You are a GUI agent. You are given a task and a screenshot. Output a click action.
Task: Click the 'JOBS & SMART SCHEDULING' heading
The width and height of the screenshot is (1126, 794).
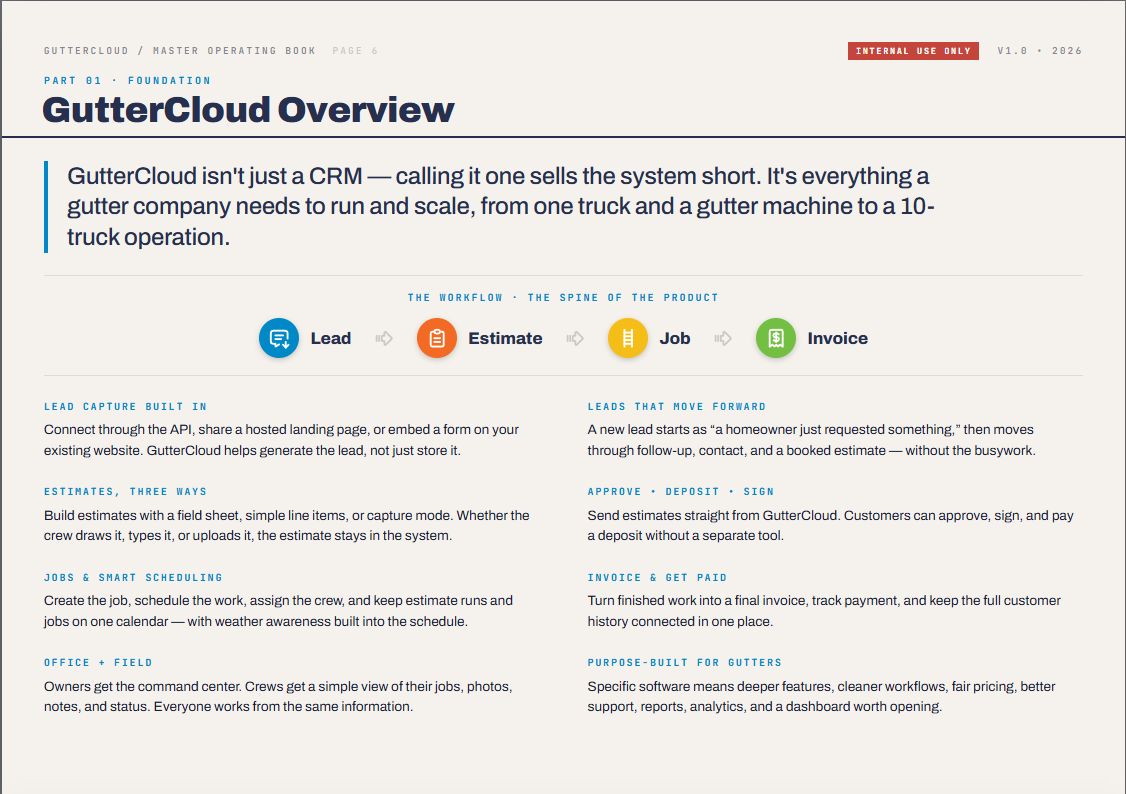pos(134,577)
